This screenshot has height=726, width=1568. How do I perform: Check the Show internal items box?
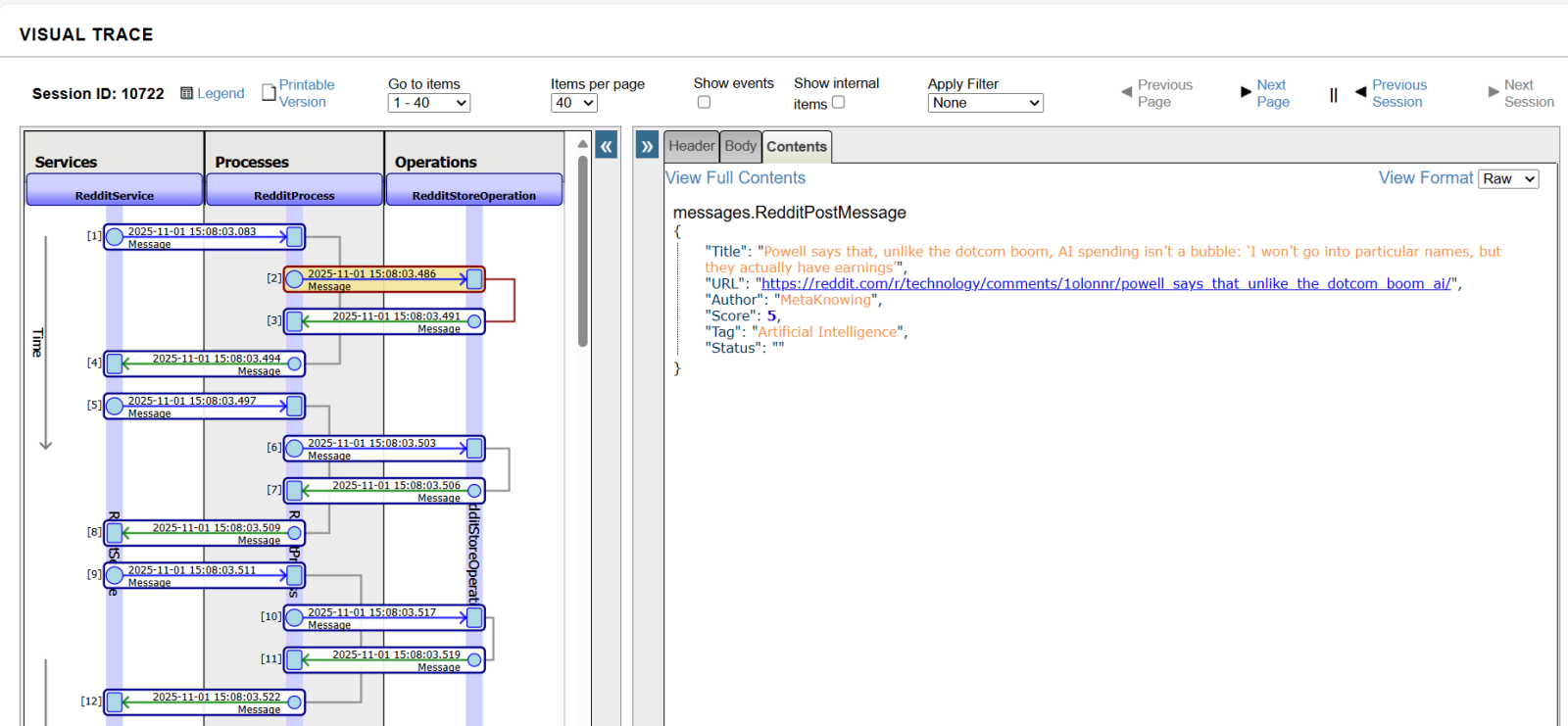[x=838, y=102]
